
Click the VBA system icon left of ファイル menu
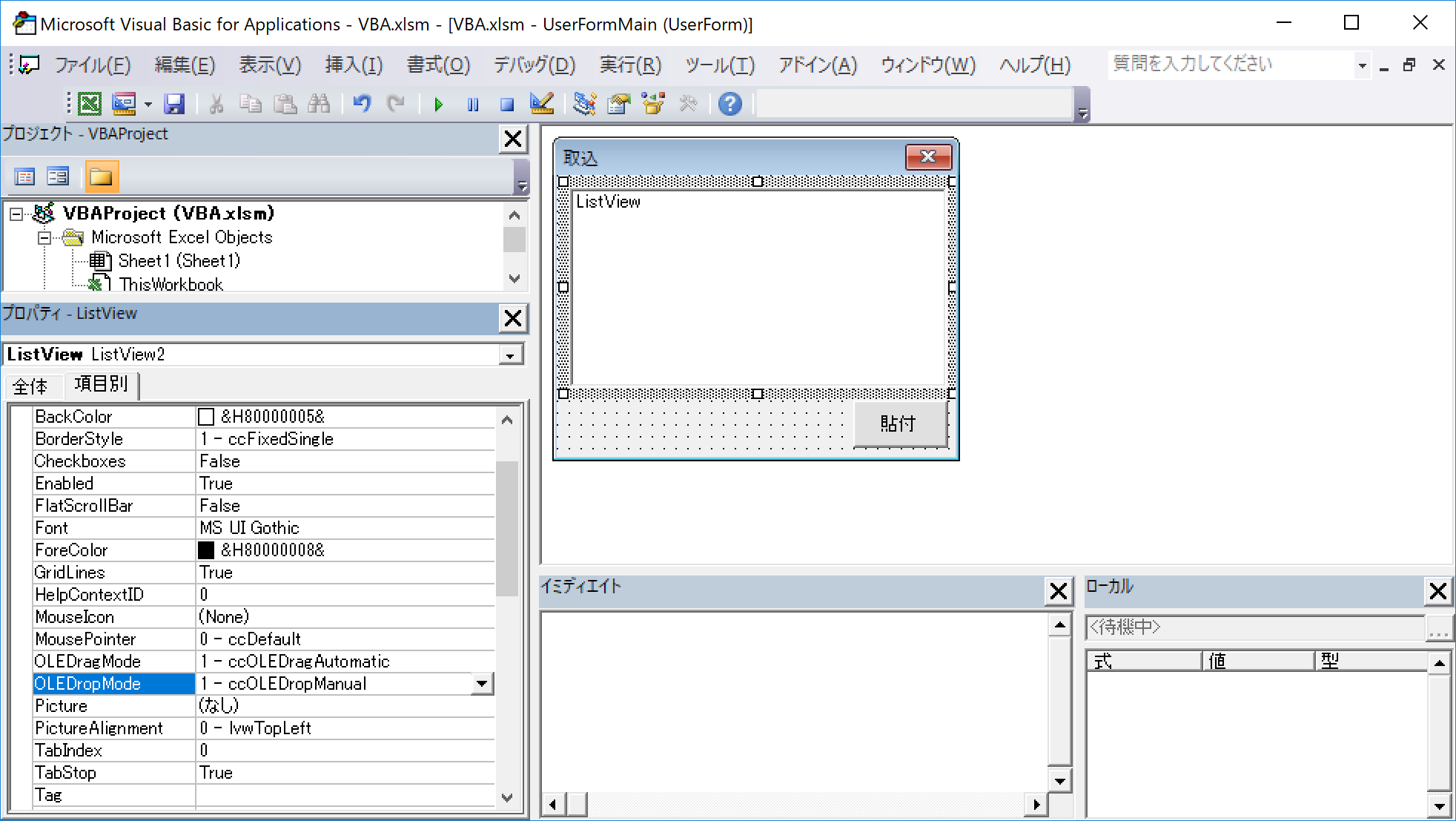coord(29,65)
